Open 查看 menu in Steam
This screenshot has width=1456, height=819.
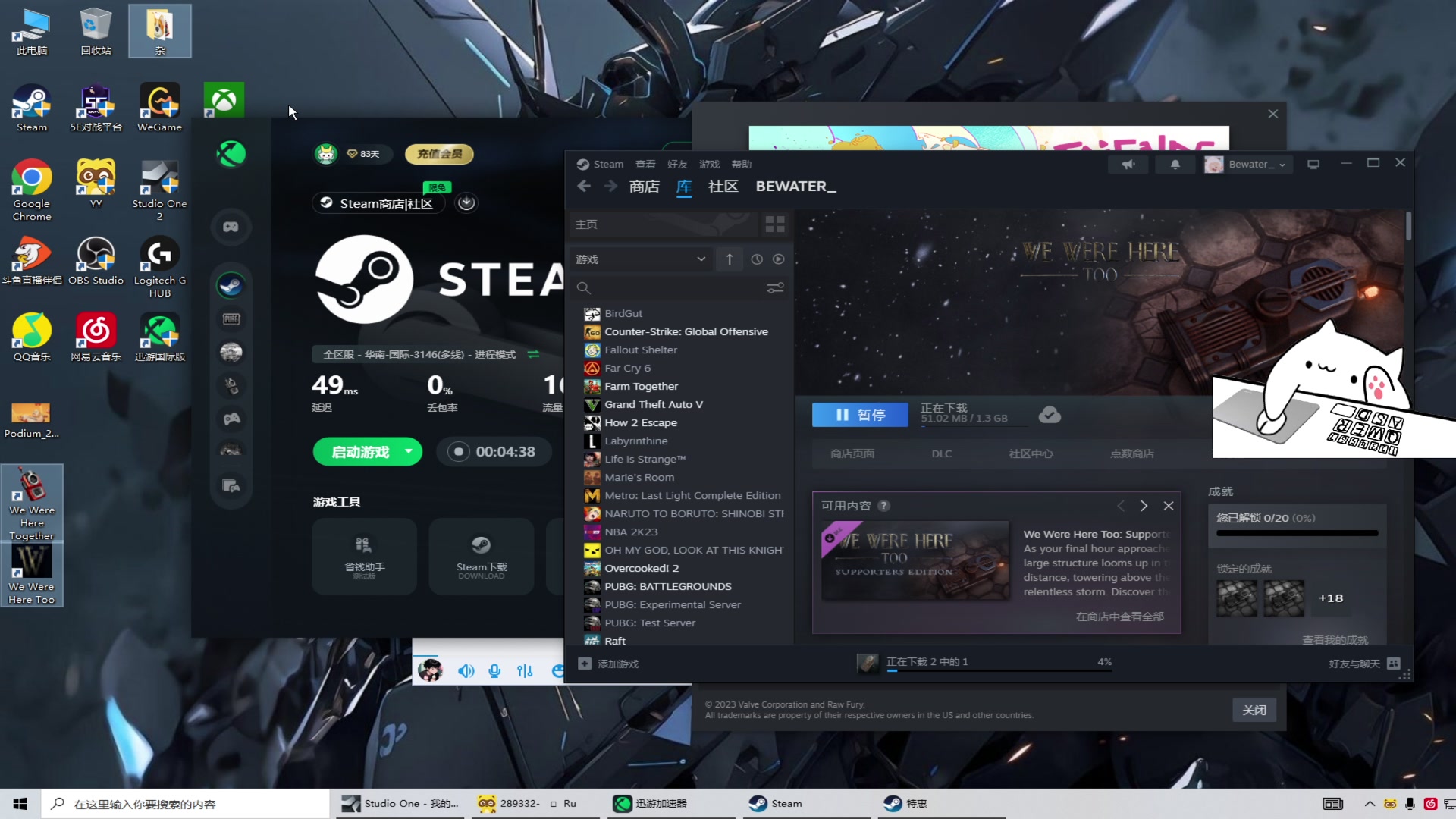click(x=645, y=165)
